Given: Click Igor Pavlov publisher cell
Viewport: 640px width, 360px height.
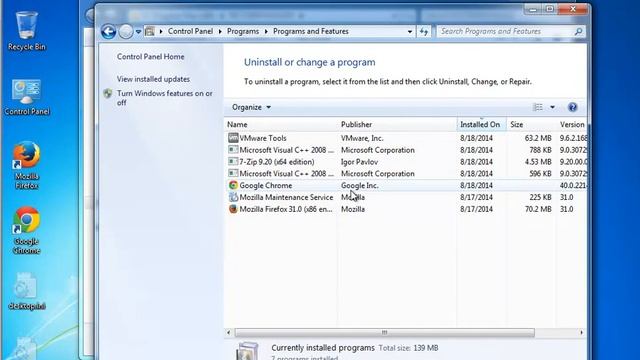Looking at the screenshot, I should click(x=359, y=162).
